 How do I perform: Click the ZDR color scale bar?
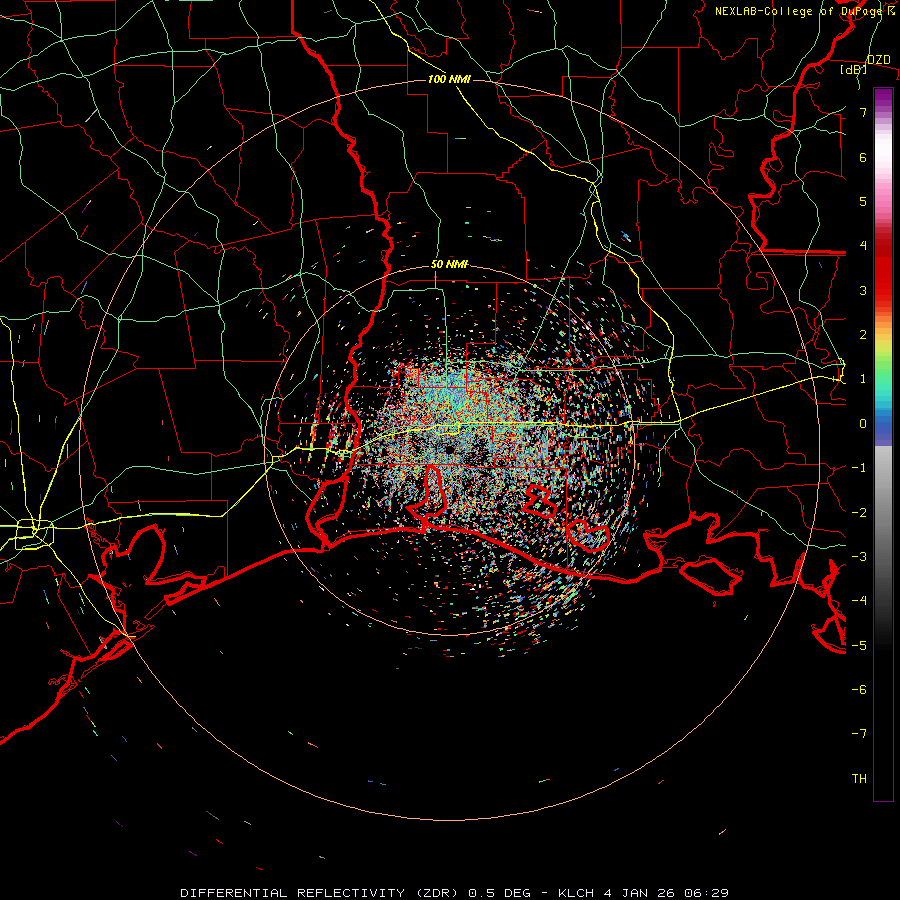point(883,444)
